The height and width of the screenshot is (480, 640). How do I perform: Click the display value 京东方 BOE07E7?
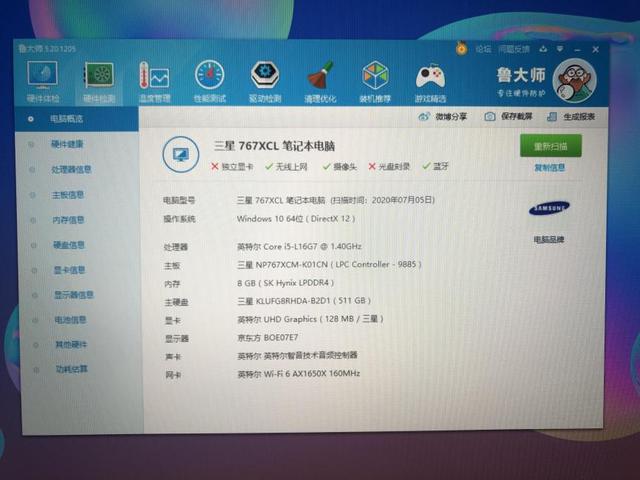268,338
